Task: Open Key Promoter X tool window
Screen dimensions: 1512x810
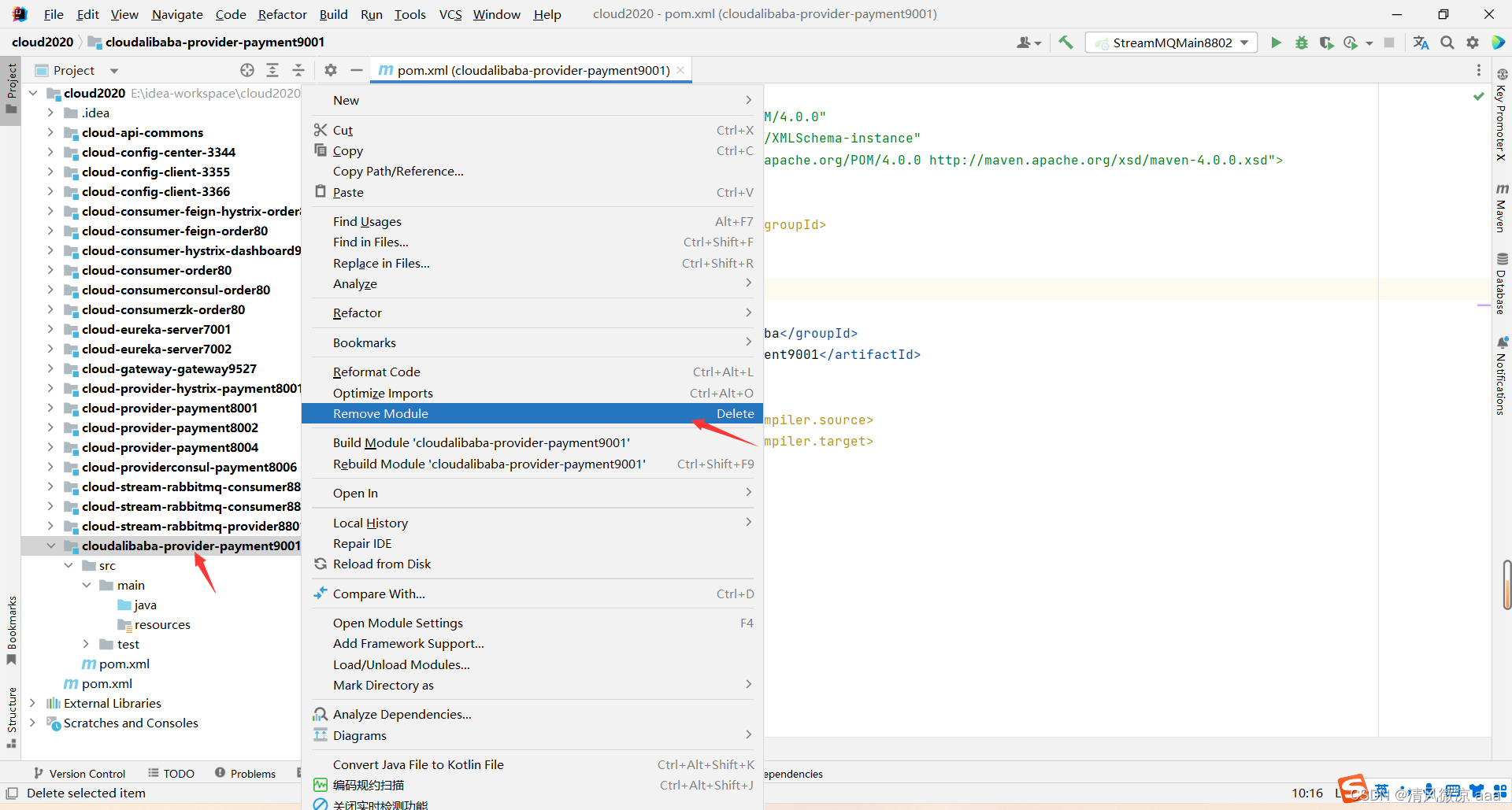Action: coord(1502,115)
